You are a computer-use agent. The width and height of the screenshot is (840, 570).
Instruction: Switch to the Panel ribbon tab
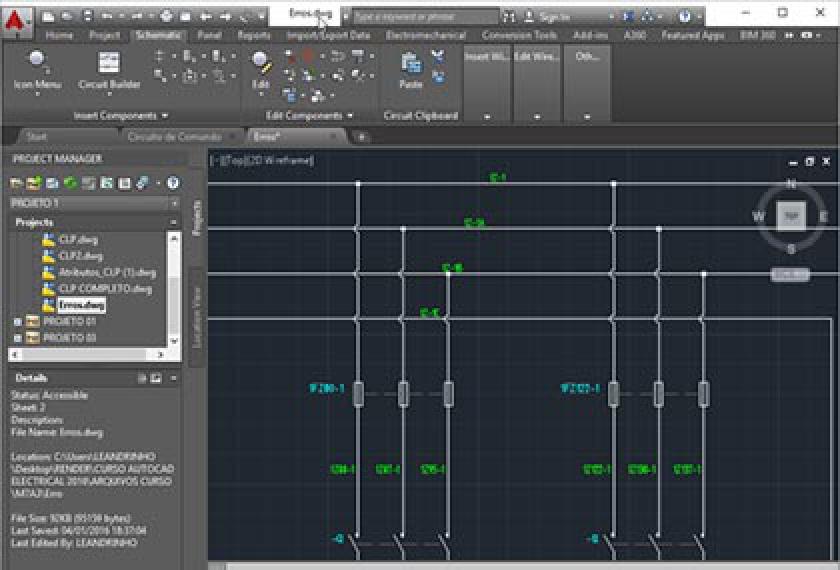coord(209,35)
